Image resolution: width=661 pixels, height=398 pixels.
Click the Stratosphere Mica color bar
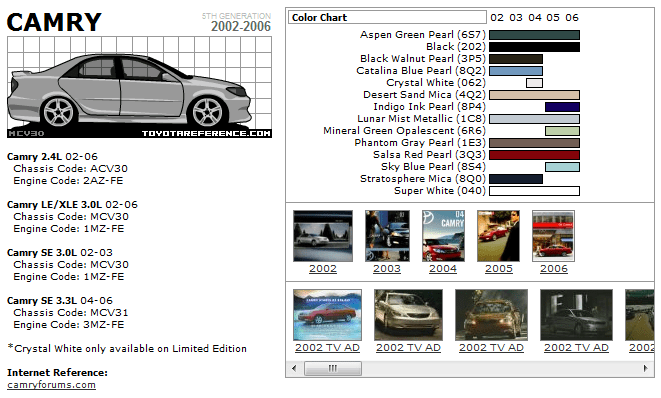pos(516,179)
